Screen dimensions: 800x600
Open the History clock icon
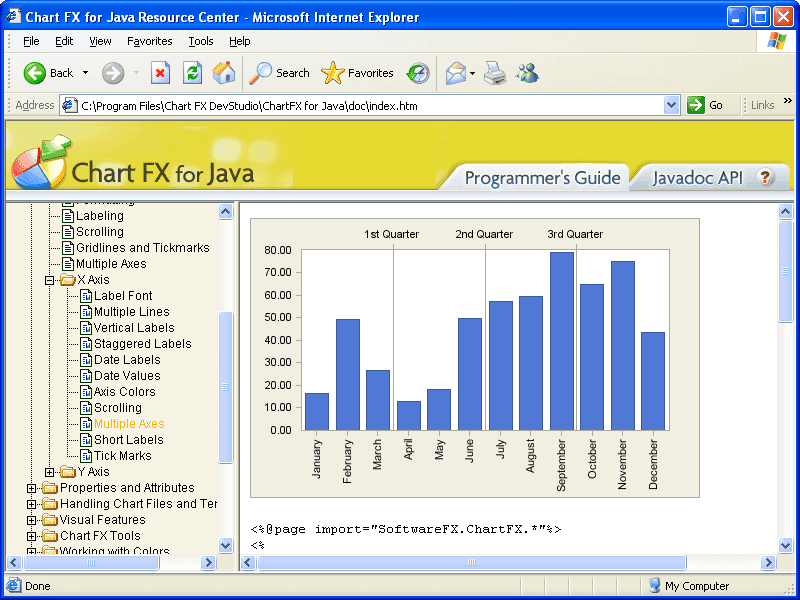tap(418, 73)
